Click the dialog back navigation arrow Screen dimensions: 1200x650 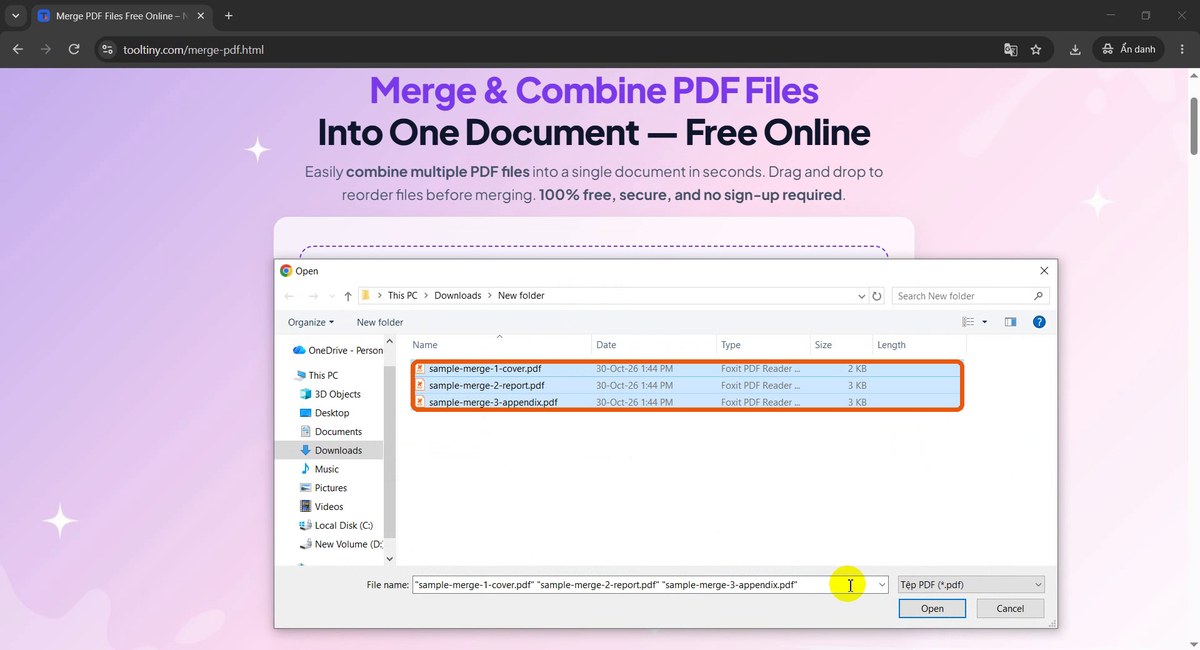point(289,296)
